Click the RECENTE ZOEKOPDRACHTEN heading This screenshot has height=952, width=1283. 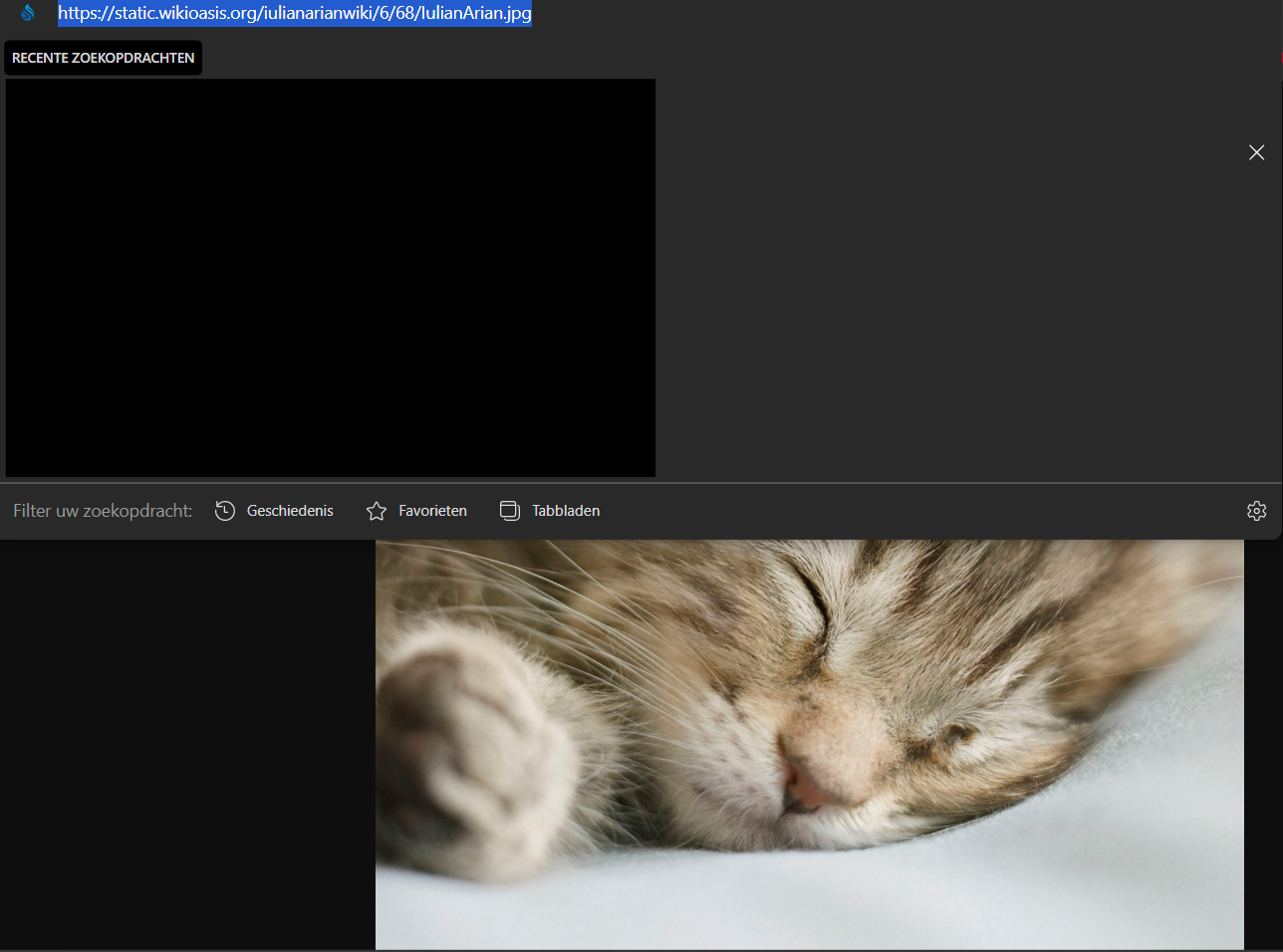point(104,58)
